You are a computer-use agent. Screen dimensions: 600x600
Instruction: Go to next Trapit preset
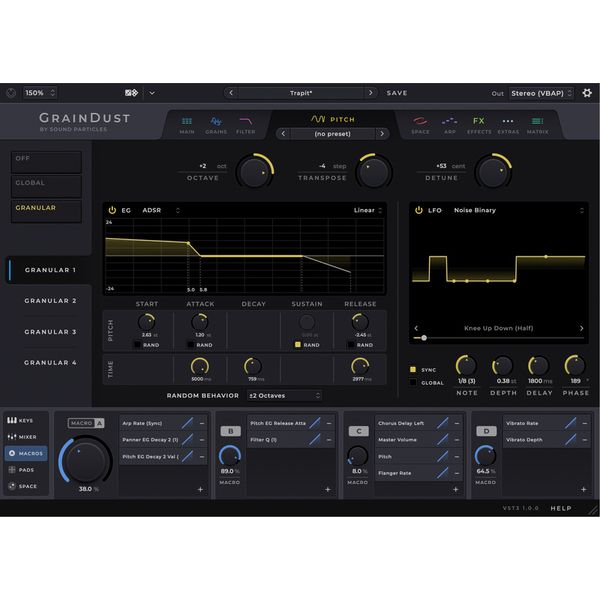(x=370, y=93)
